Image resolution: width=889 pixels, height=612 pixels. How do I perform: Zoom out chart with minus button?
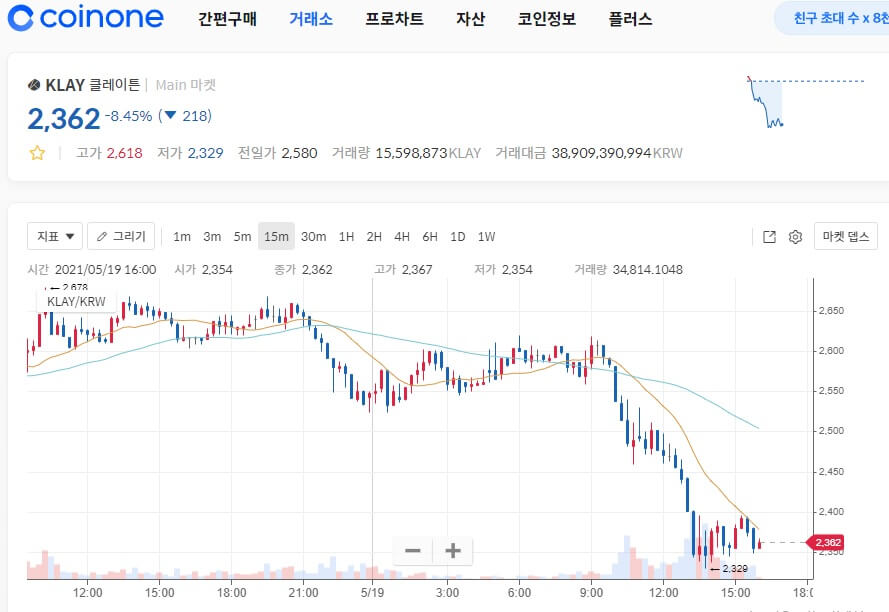(413, 550)
